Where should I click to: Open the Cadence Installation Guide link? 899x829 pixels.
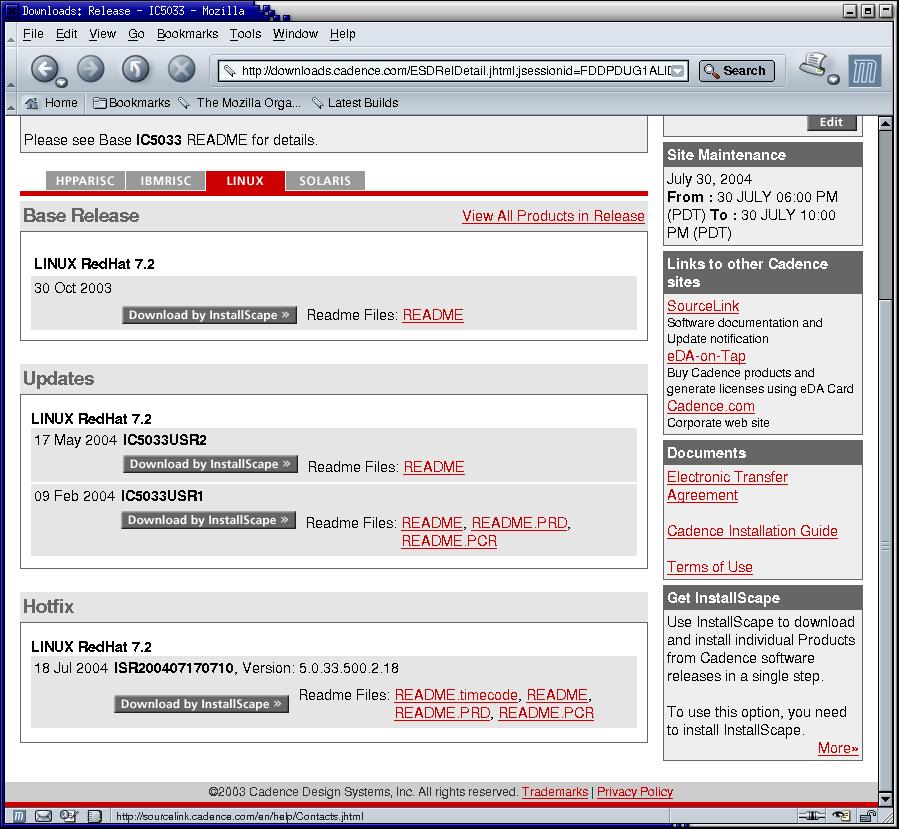point(752,531)
